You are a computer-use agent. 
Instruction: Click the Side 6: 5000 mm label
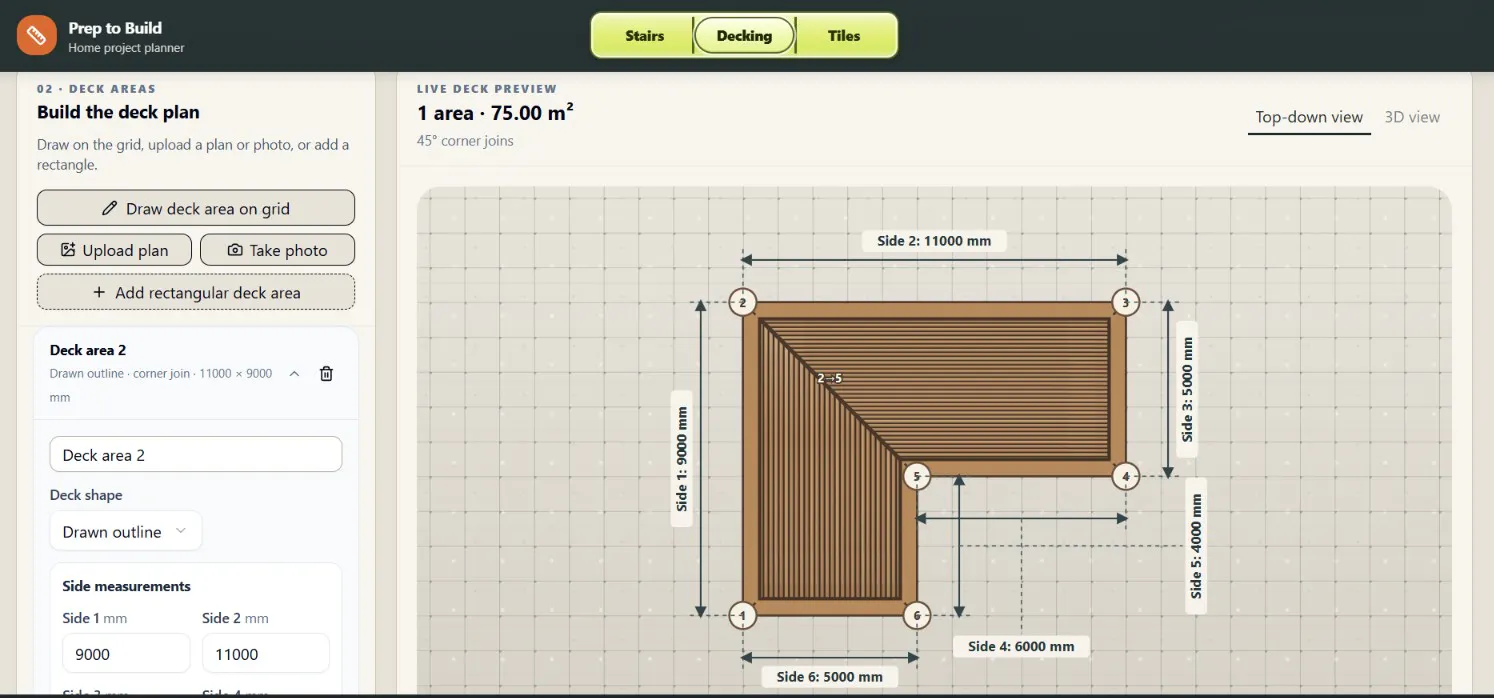[829, 677]
